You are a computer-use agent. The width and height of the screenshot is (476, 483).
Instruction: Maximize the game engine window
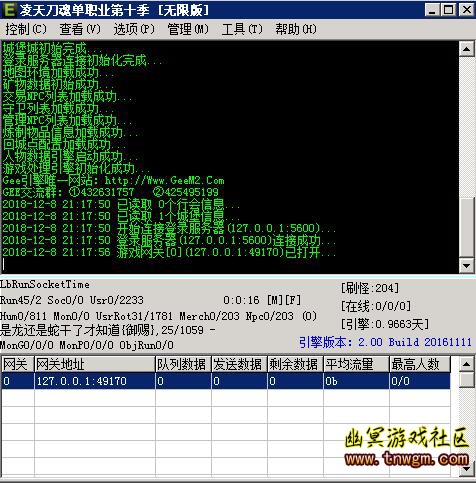[x=448, y=10]
